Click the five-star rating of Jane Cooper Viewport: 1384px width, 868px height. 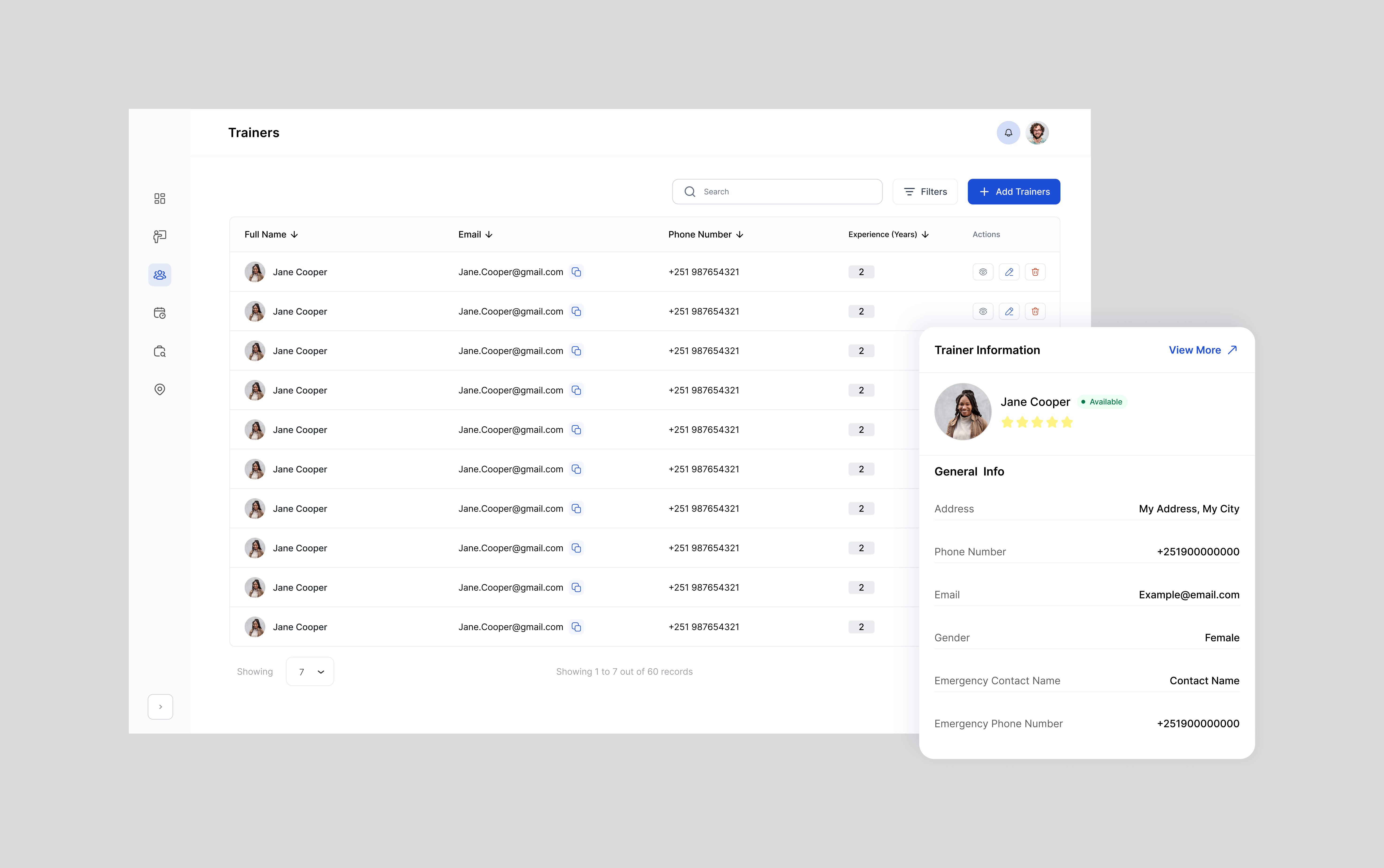pos(1037,423)
